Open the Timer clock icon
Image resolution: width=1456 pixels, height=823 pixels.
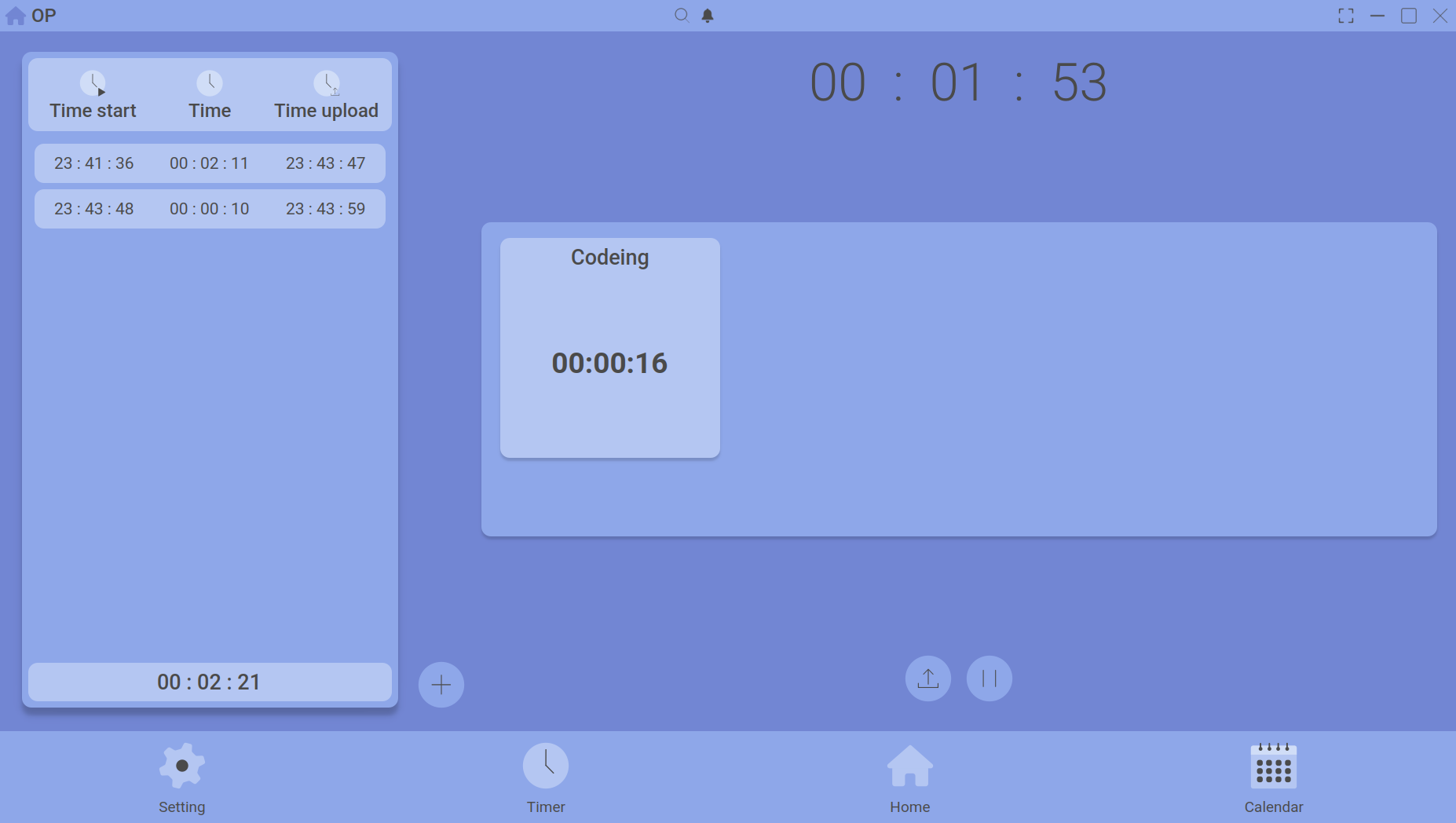point(546,766)
